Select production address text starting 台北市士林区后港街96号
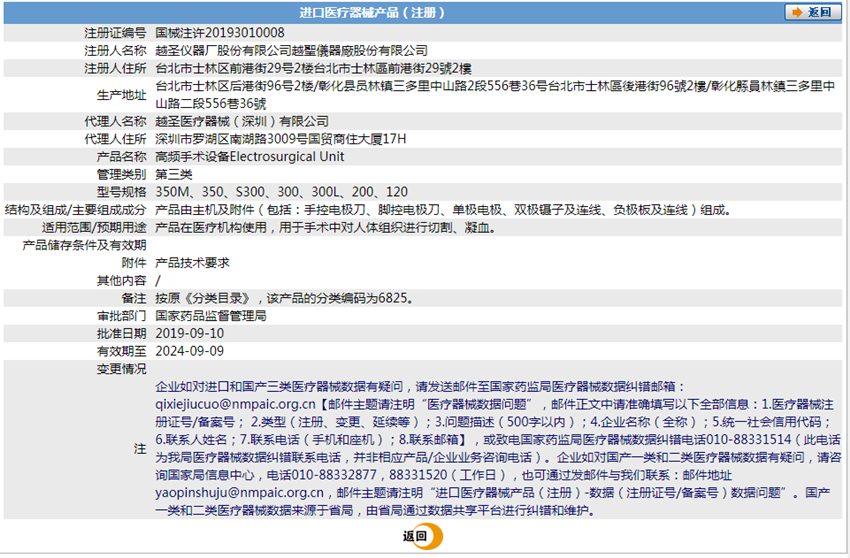The width and height of the screenshot is (850, 558). click(495, 95)
